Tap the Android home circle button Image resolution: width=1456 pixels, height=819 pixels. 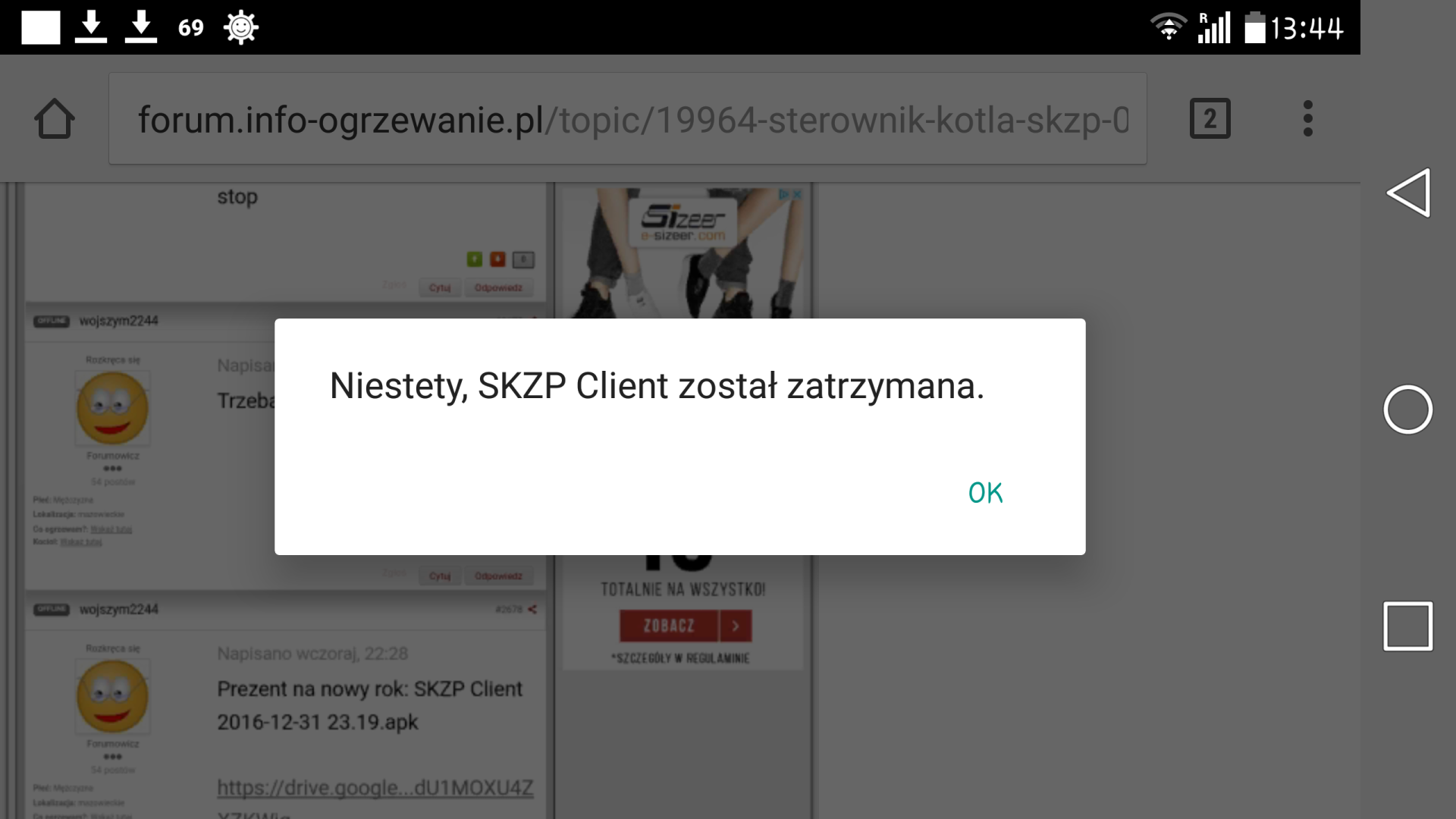tap(1407, 409)
